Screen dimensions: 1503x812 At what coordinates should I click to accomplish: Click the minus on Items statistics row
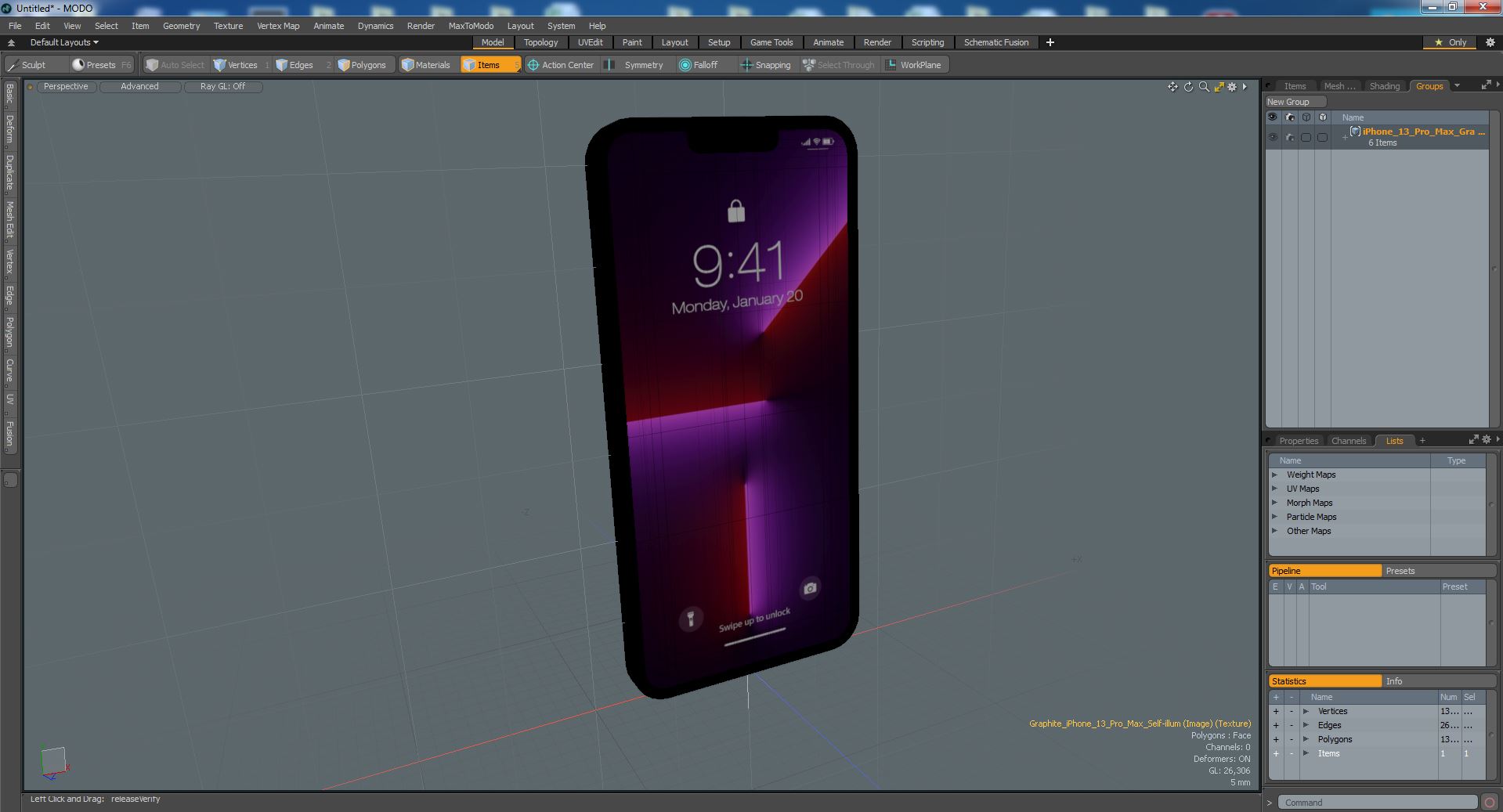point(1291,753)
